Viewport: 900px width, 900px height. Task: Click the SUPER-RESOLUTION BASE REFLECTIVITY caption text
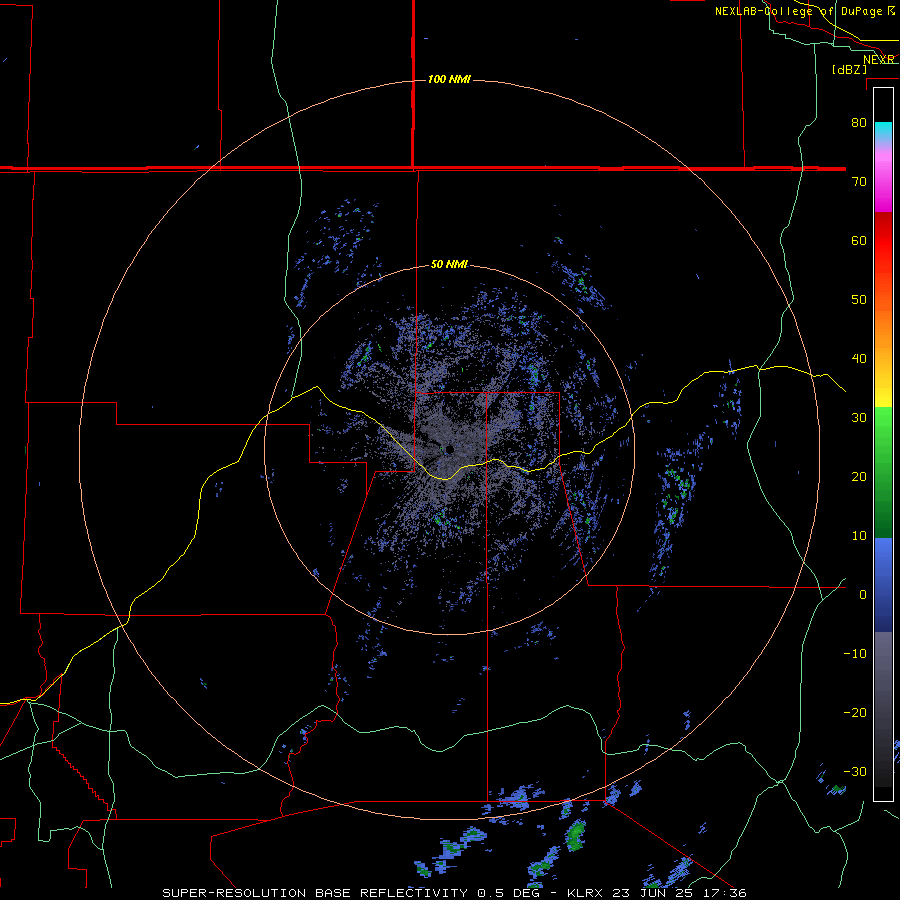[x=315, y=893]
